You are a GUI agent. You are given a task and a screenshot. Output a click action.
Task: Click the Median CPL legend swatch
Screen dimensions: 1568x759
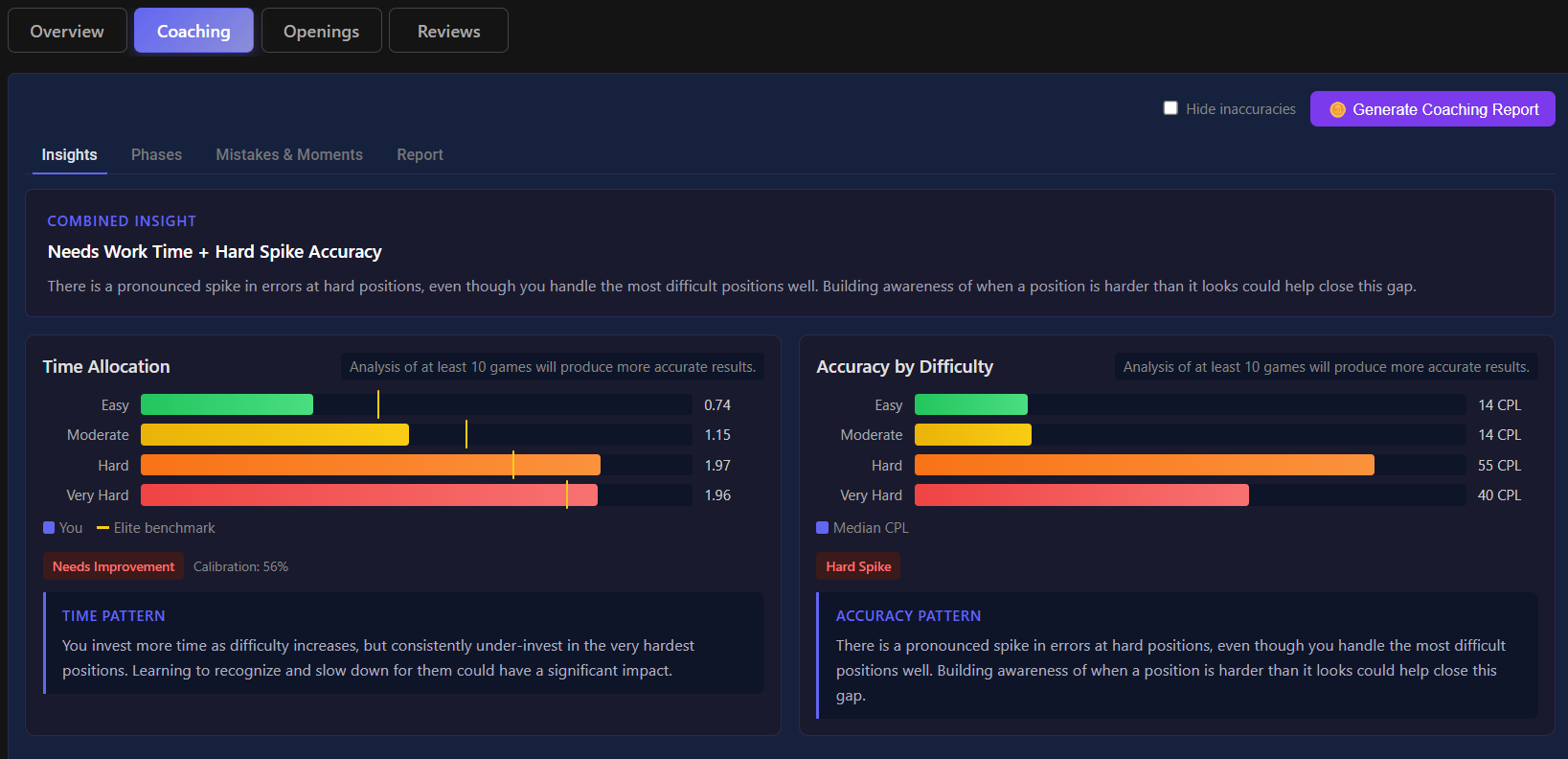point(822,528)
